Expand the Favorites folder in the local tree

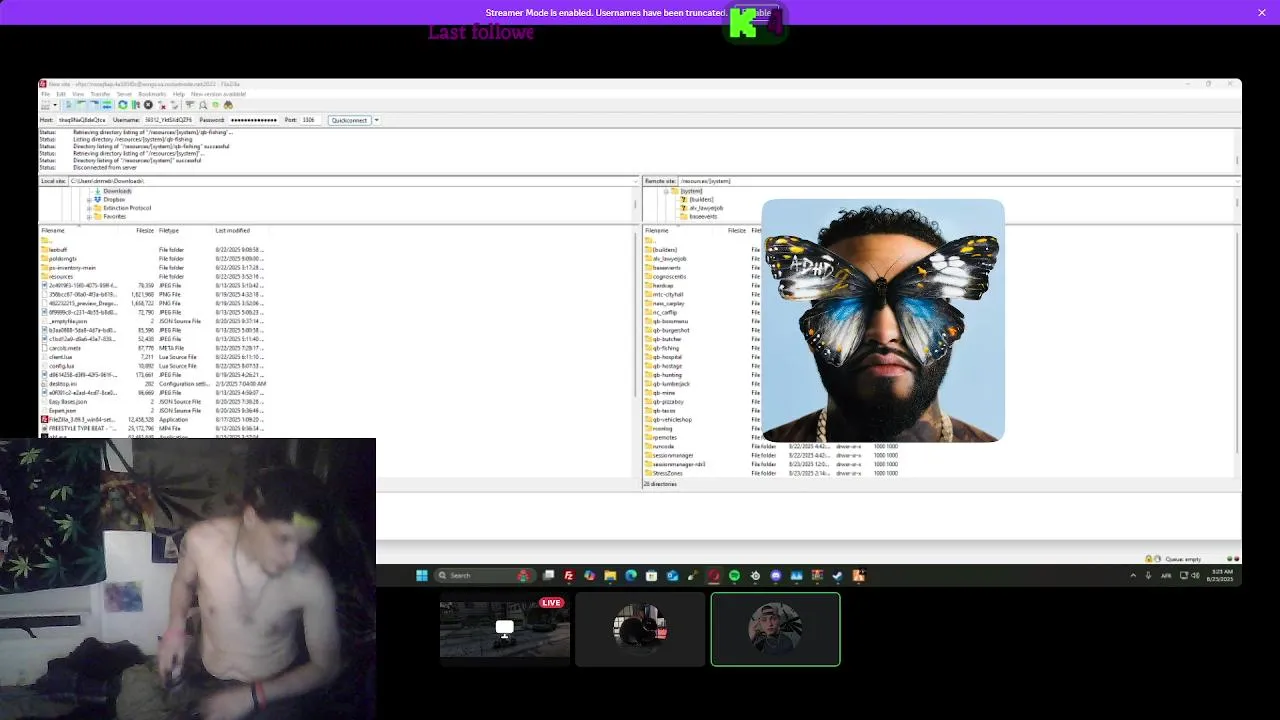[89, 217]
